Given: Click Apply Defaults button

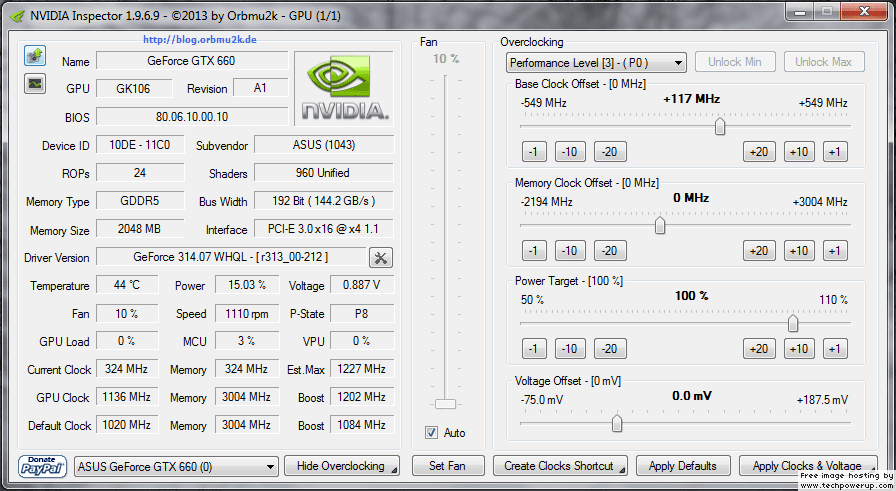Looking at the screenshot, I should [x=683, y=466].
